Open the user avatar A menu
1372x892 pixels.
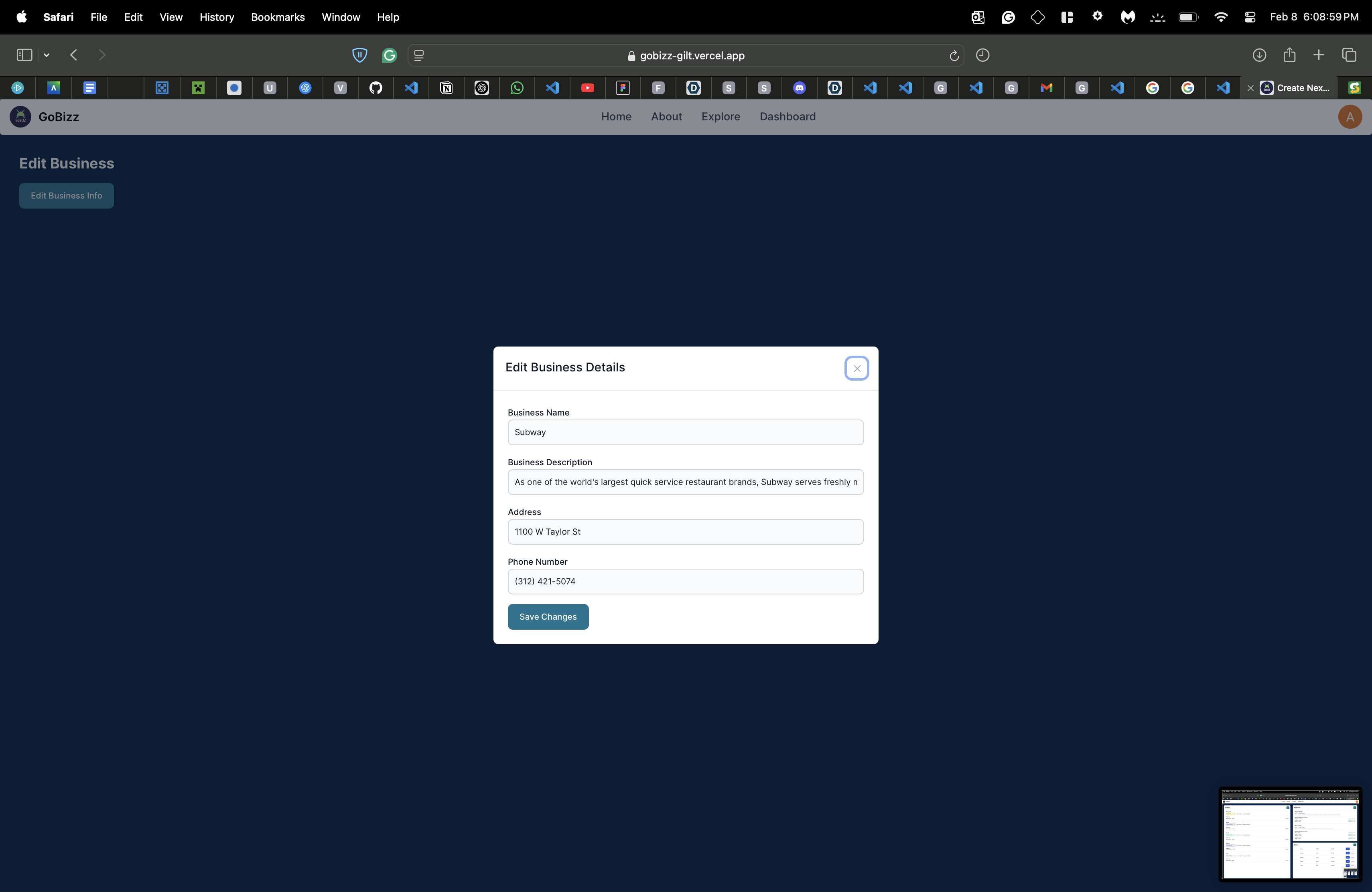(1350, 117)
